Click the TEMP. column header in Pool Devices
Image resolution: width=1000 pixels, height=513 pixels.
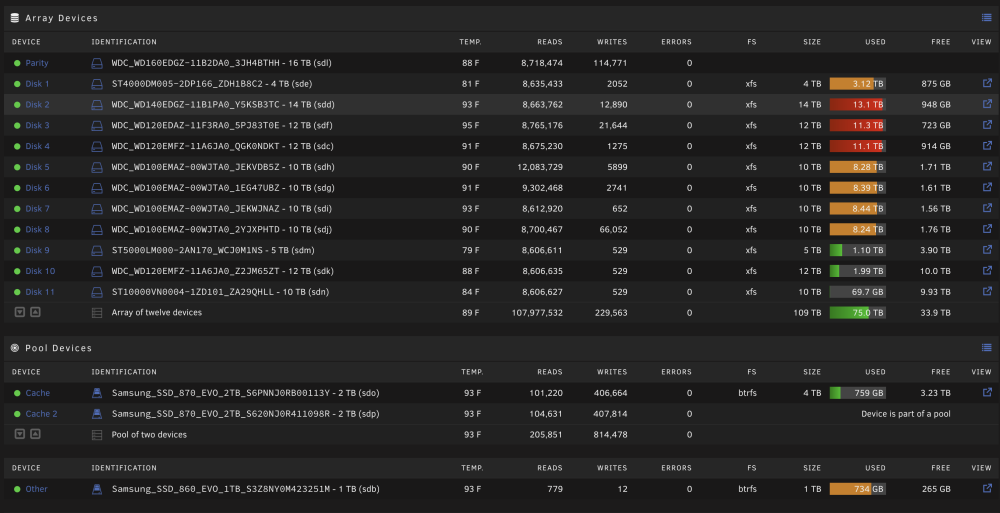coord(471,372)
